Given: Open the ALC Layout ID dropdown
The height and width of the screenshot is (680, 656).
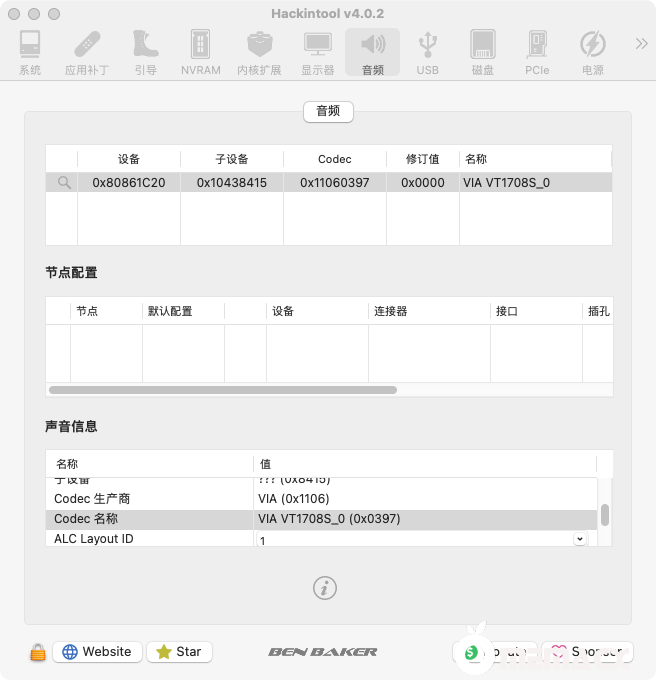Looking at the screenshot, I should pos(579,539).
